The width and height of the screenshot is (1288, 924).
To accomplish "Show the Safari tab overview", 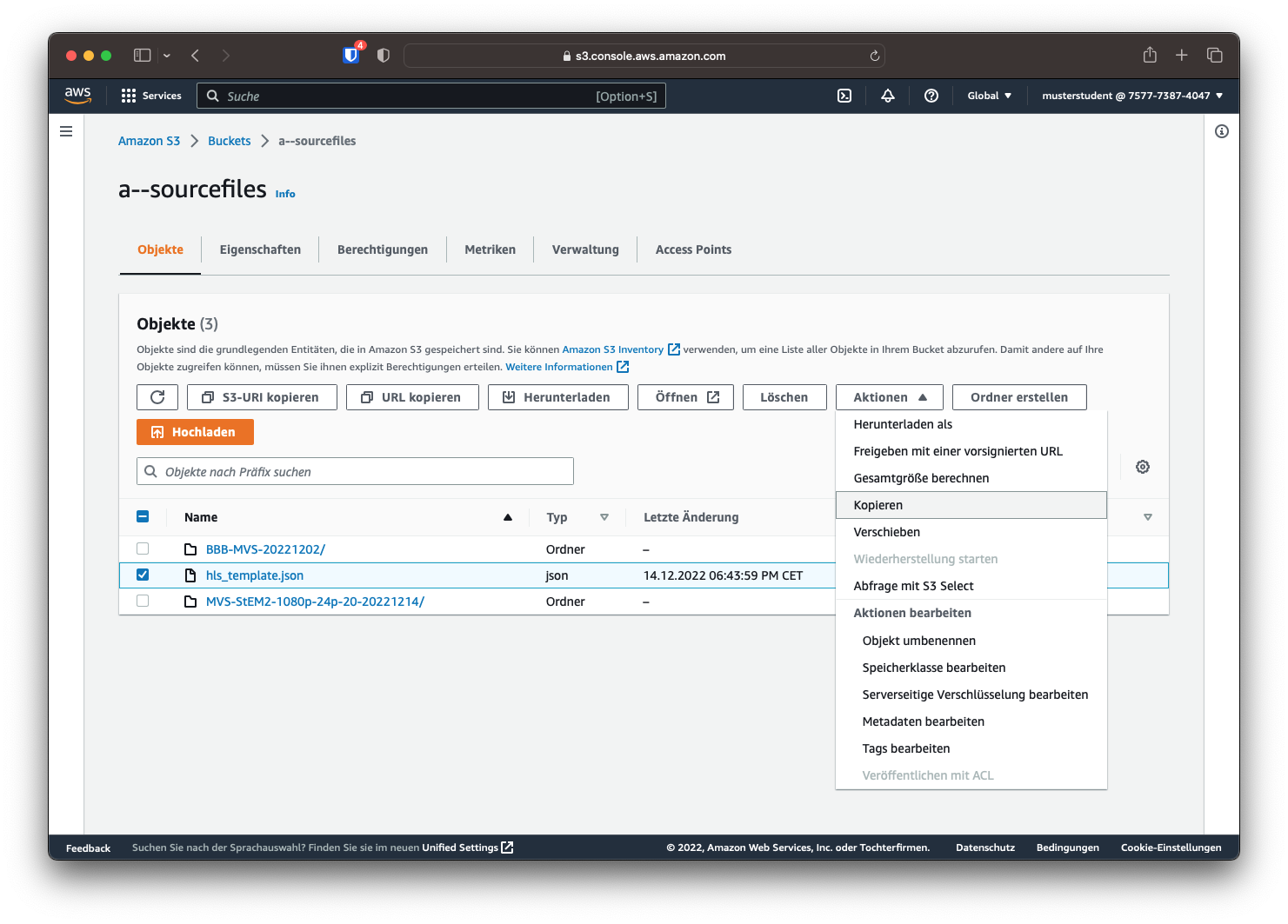I will [1215, 56].
